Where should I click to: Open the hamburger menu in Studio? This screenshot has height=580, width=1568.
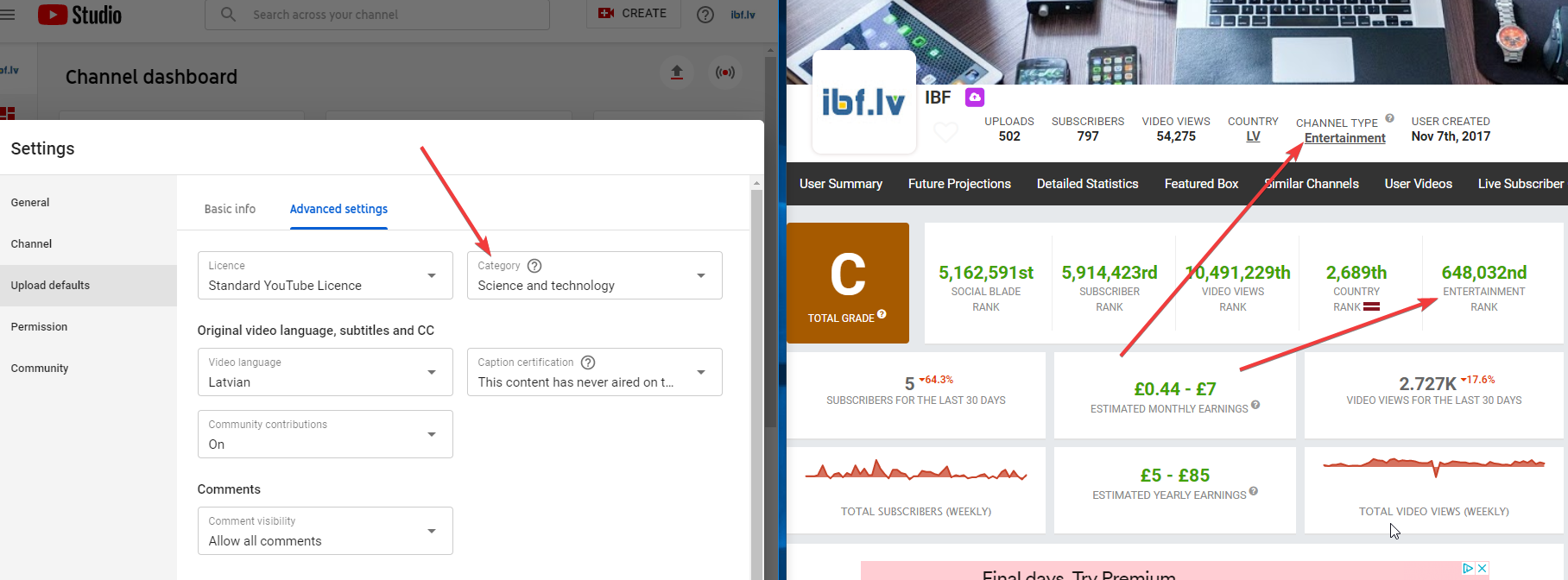[x=9, y=15]
